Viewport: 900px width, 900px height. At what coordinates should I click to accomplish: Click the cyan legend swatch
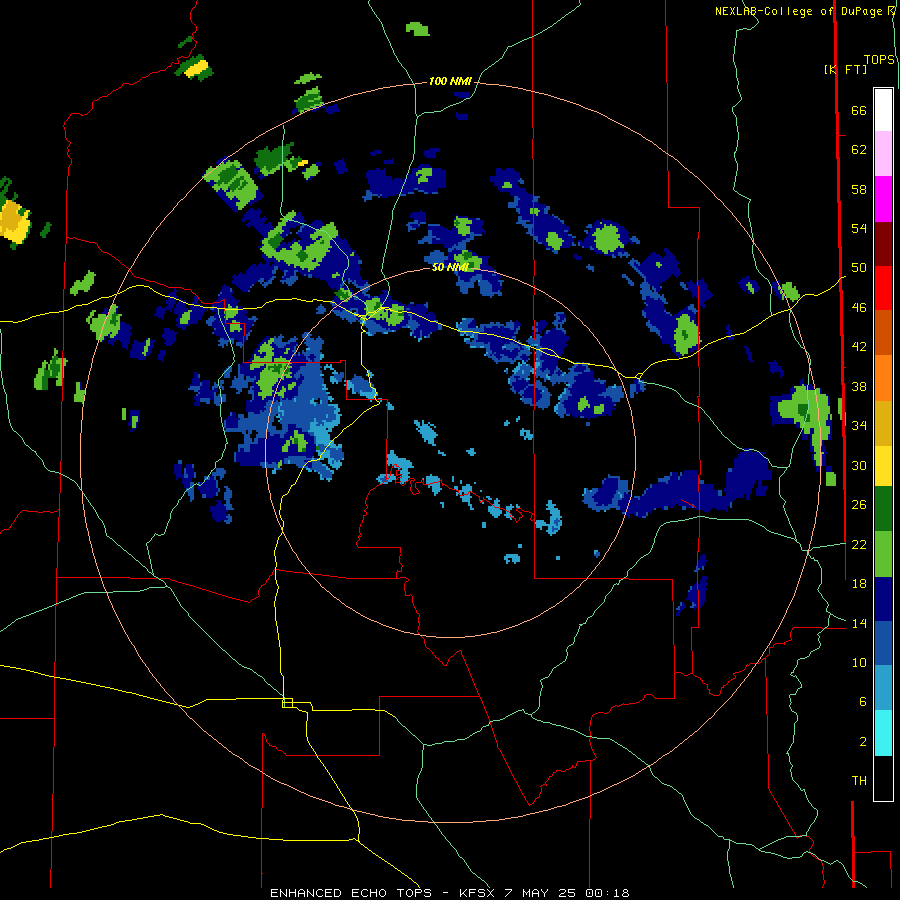coord(883,733)
